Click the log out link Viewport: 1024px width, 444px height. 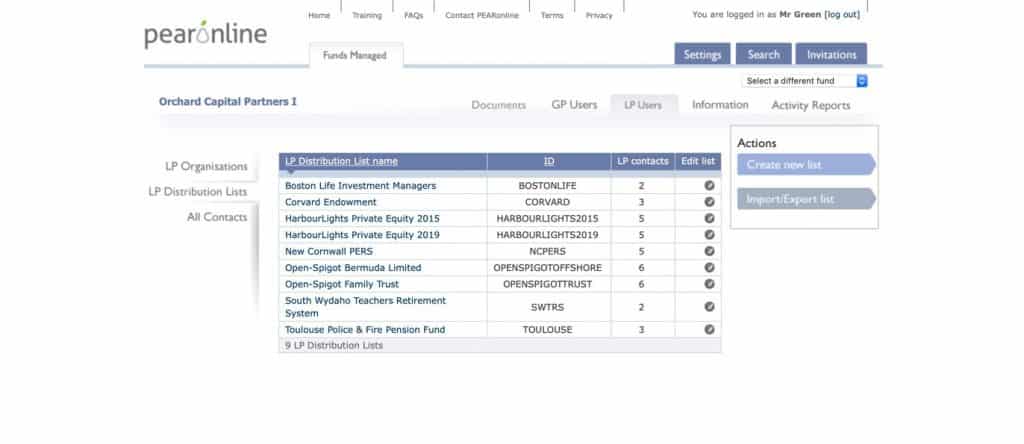click(842, 14)
